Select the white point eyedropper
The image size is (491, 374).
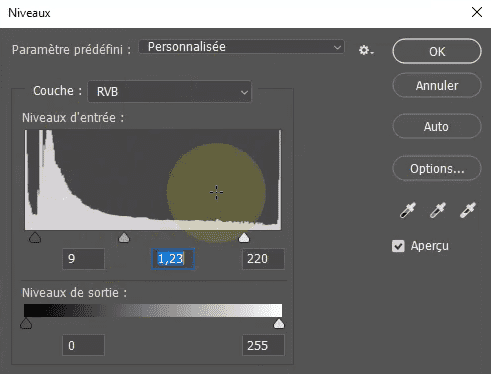[468, 210]
